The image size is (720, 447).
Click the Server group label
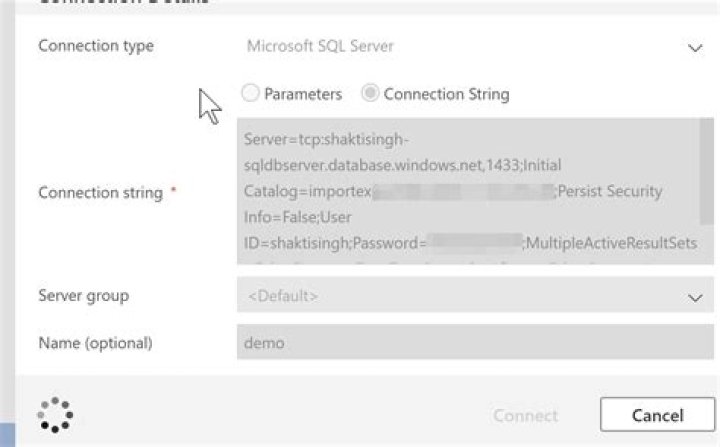point(84,296)
